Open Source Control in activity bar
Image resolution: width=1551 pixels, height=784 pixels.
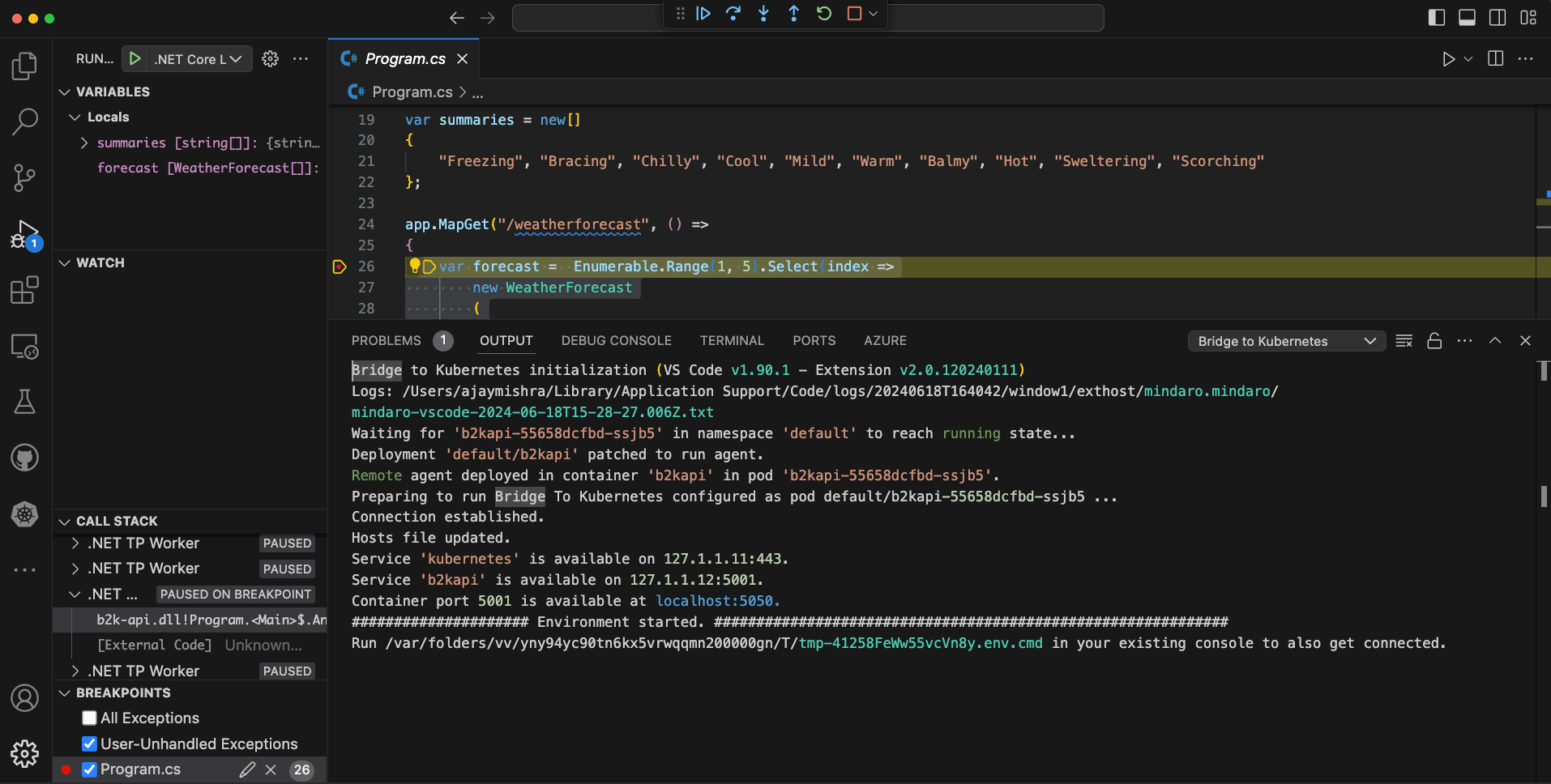coord(25,177)
